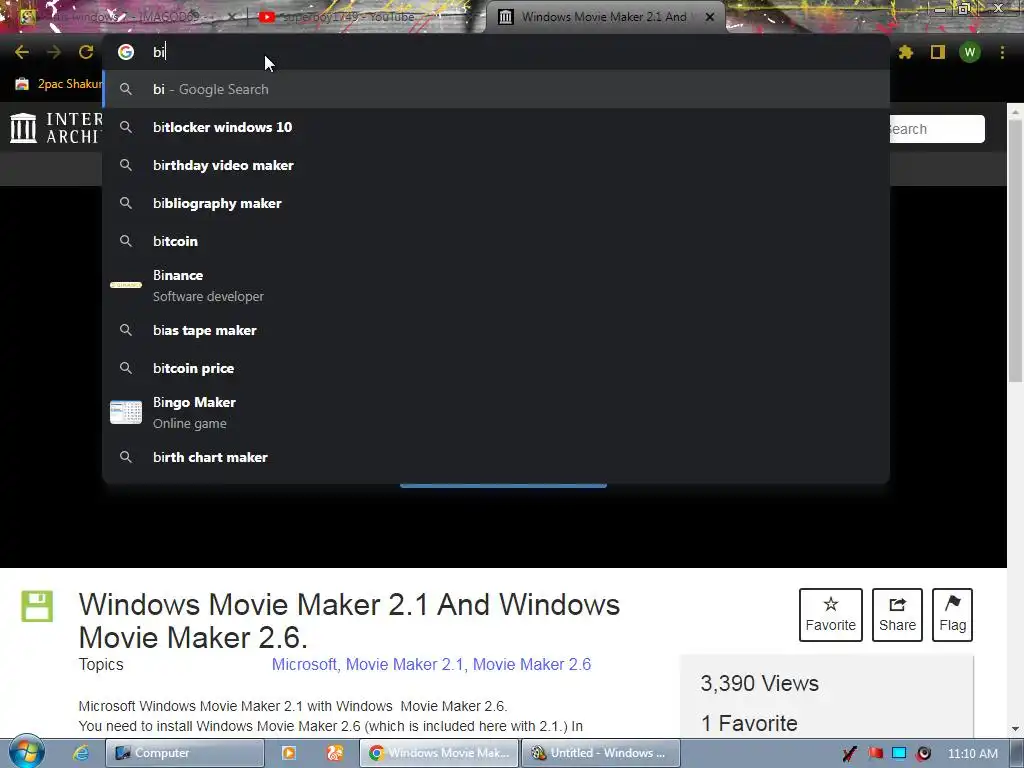Toggle the Chrome side panel icon

(x=938, y=52)
